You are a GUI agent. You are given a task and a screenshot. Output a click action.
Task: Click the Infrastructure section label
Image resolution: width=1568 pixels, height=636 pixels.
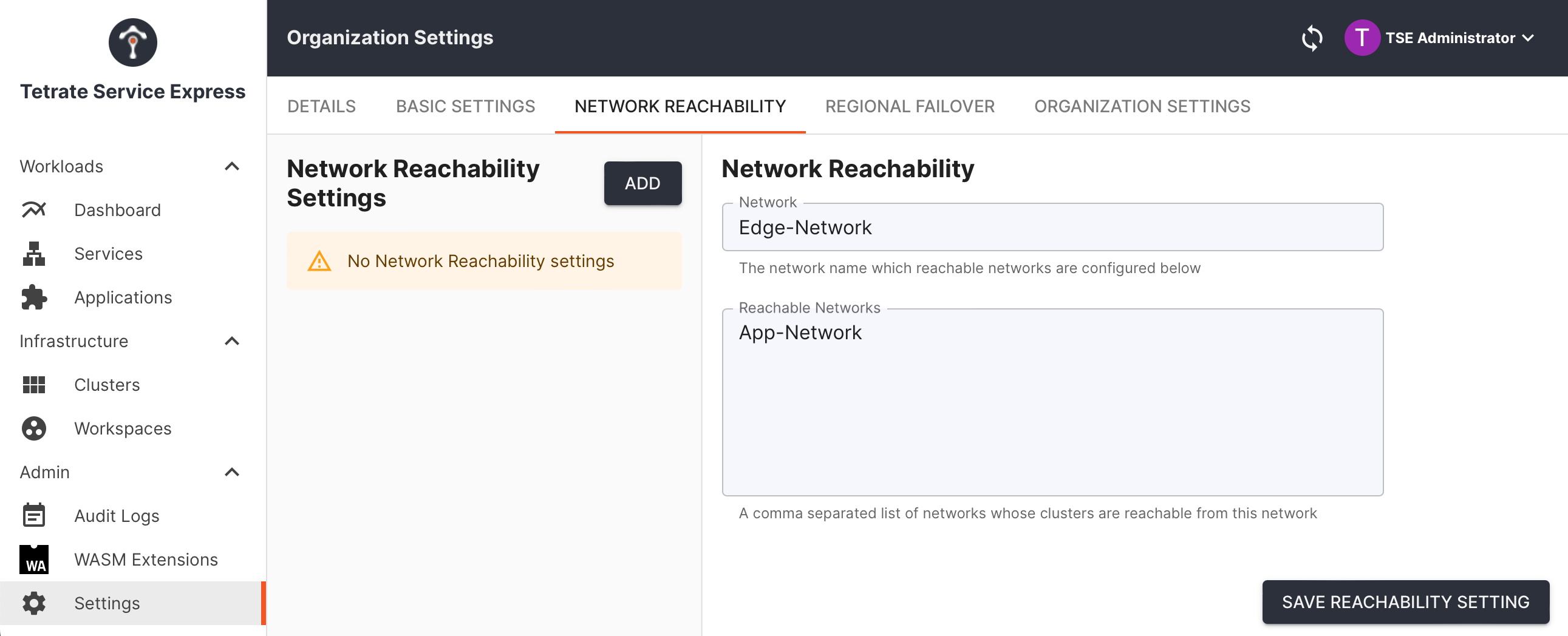[x=73, y=341]
